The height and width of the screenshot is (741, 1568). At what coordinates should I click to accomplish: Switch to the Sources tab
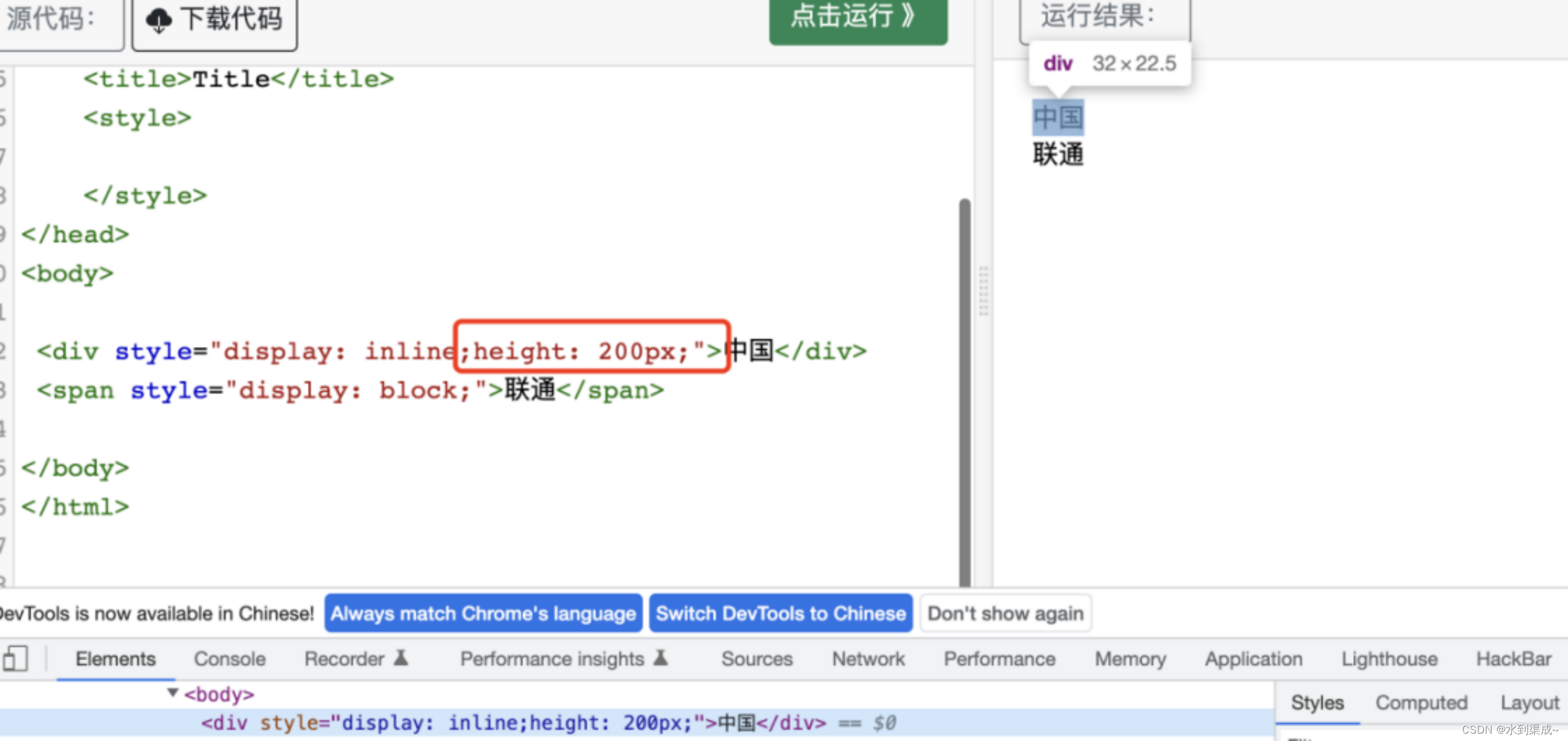(757, 659)
